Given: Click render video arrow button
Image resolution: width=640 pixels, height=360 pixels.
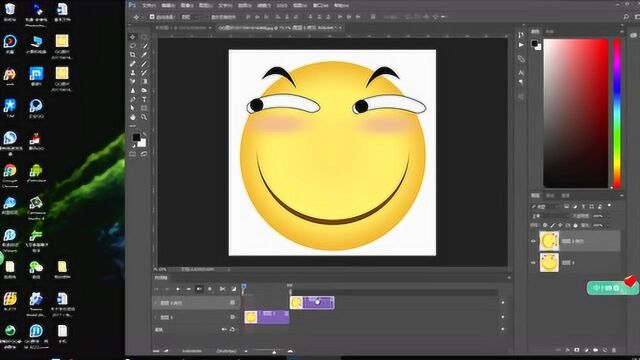Looking at the screenshot, I should (166, 351).
